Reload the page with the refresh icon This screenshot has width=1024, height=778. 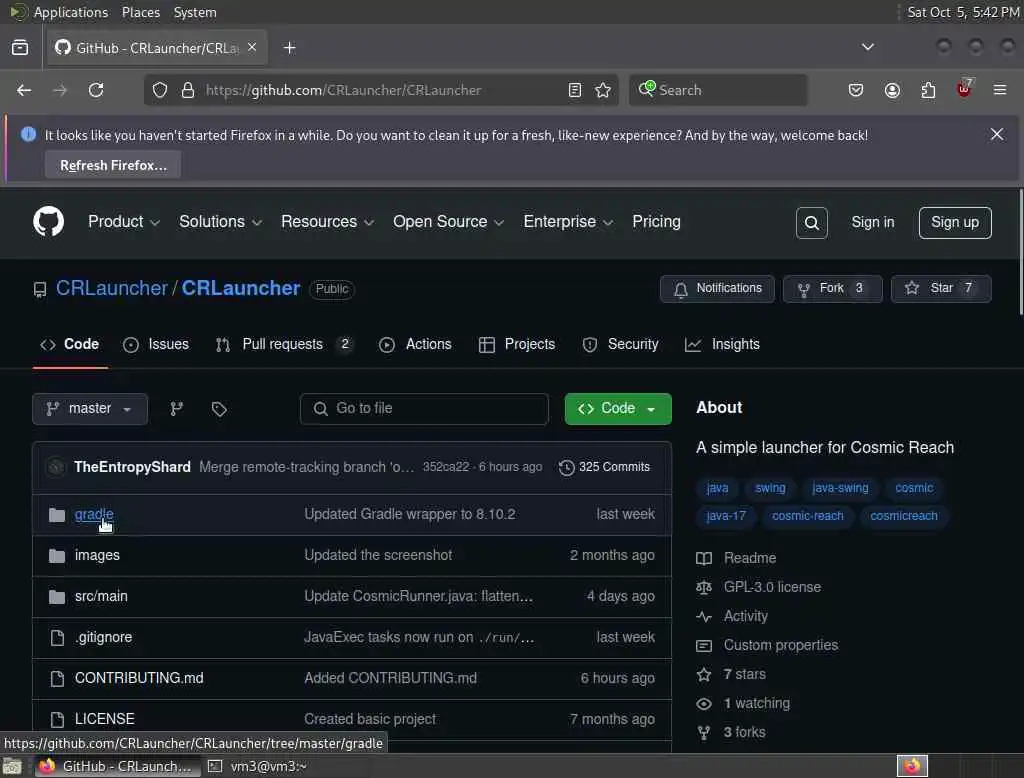pyautogui.click(x=96, y=90)
